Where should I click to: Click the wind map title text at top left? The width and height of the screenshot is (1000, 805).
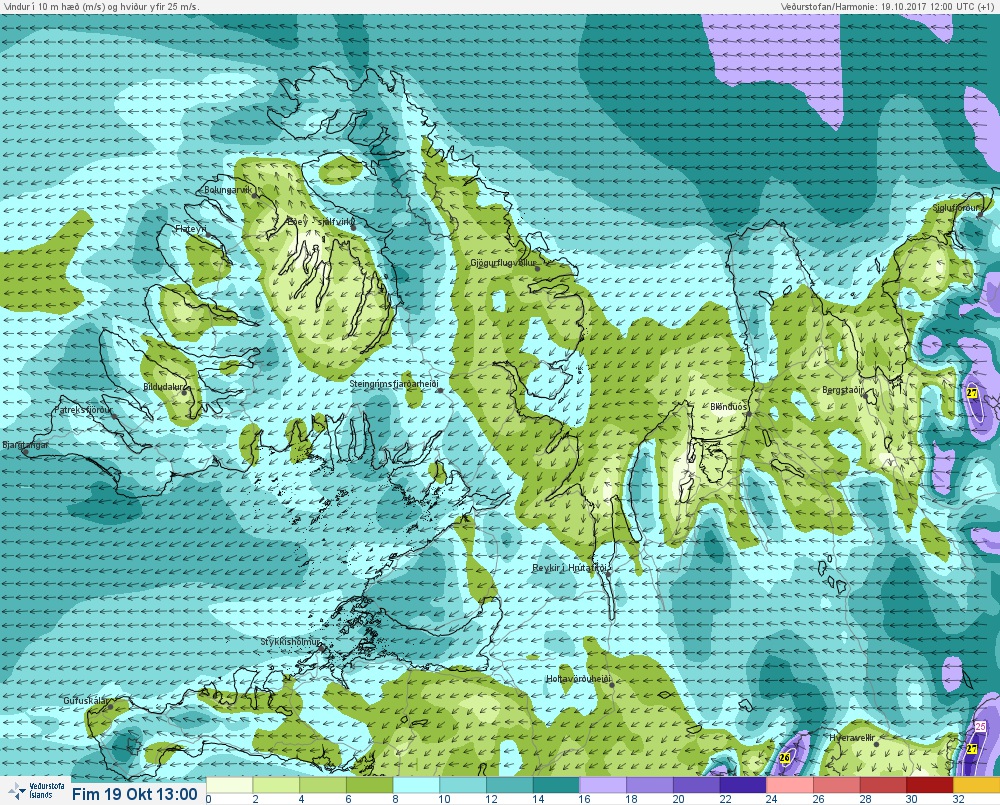pyautogui.click(x=101, y=6)
